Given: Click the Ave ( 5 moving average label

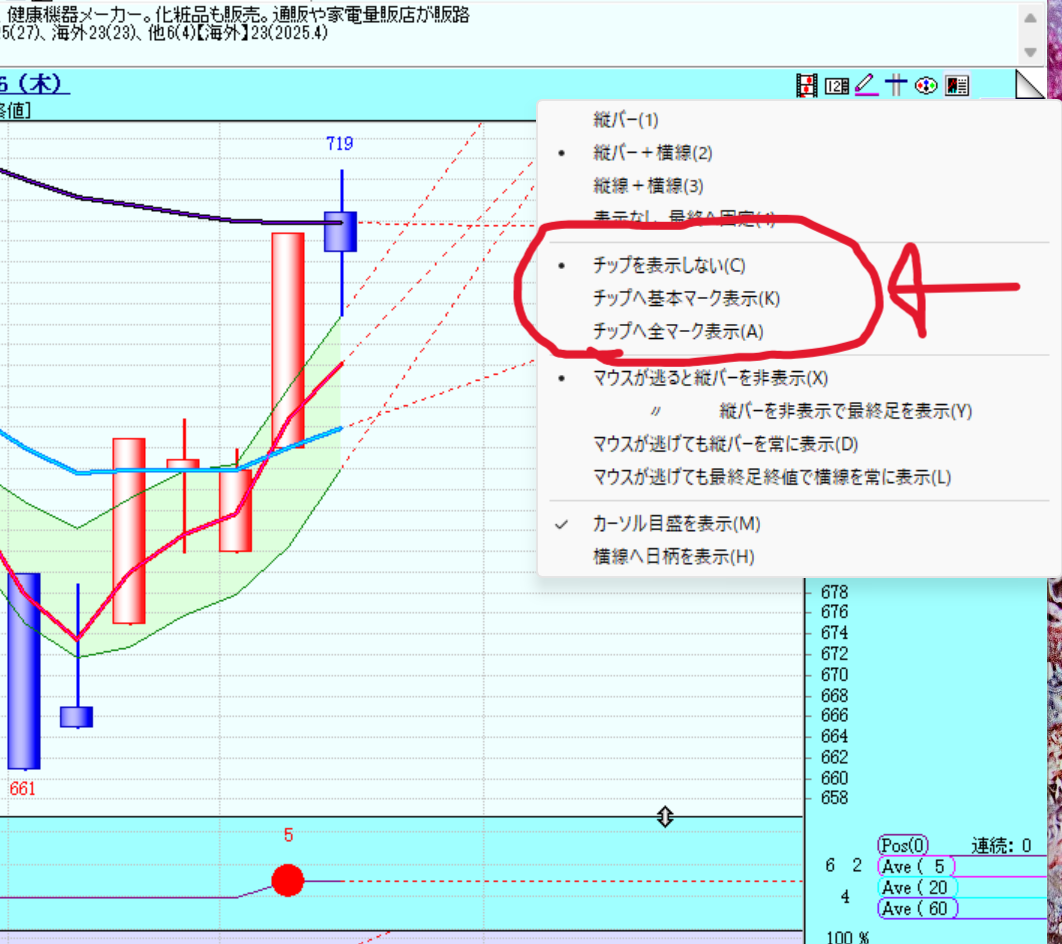Looking at the screenshot, I should click(917, 866).
